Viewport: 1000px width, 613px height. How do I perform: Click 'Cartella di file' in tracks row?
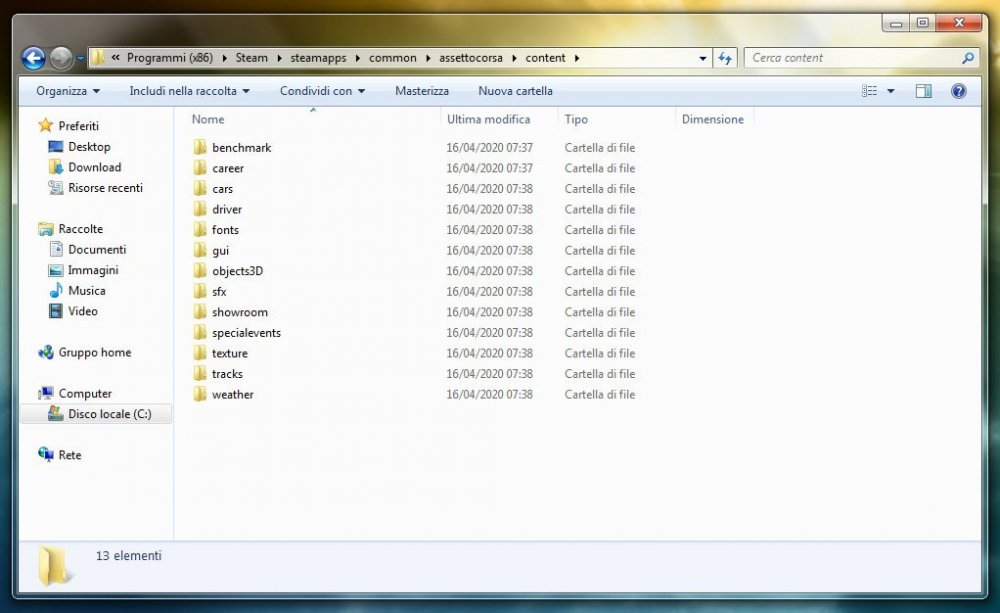pyautogui.click(x=599, y=374)
